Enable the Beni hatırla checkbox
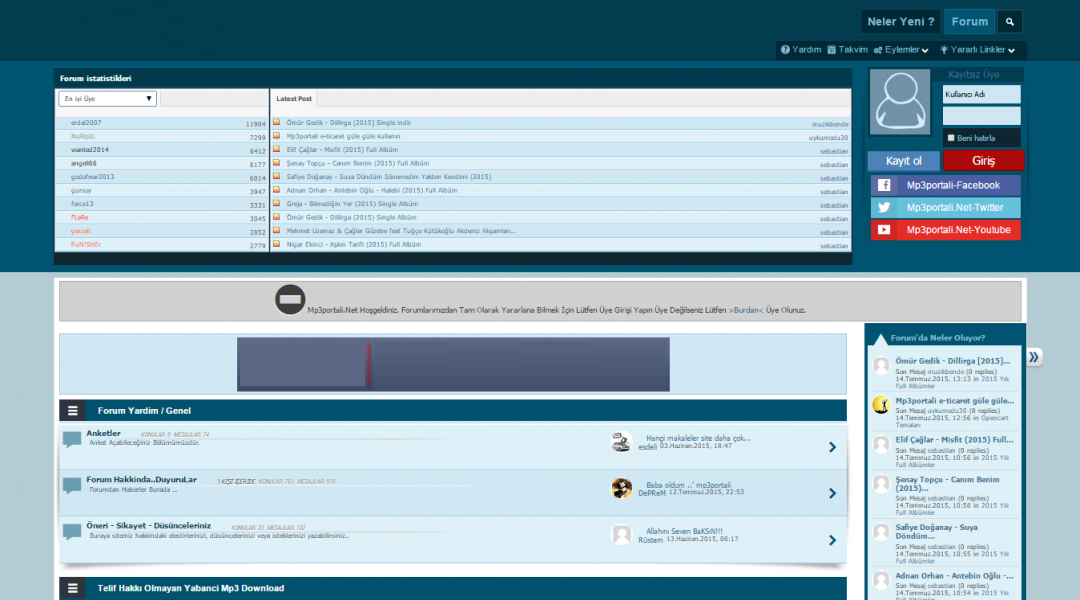1080x600 pixels. 950,138
